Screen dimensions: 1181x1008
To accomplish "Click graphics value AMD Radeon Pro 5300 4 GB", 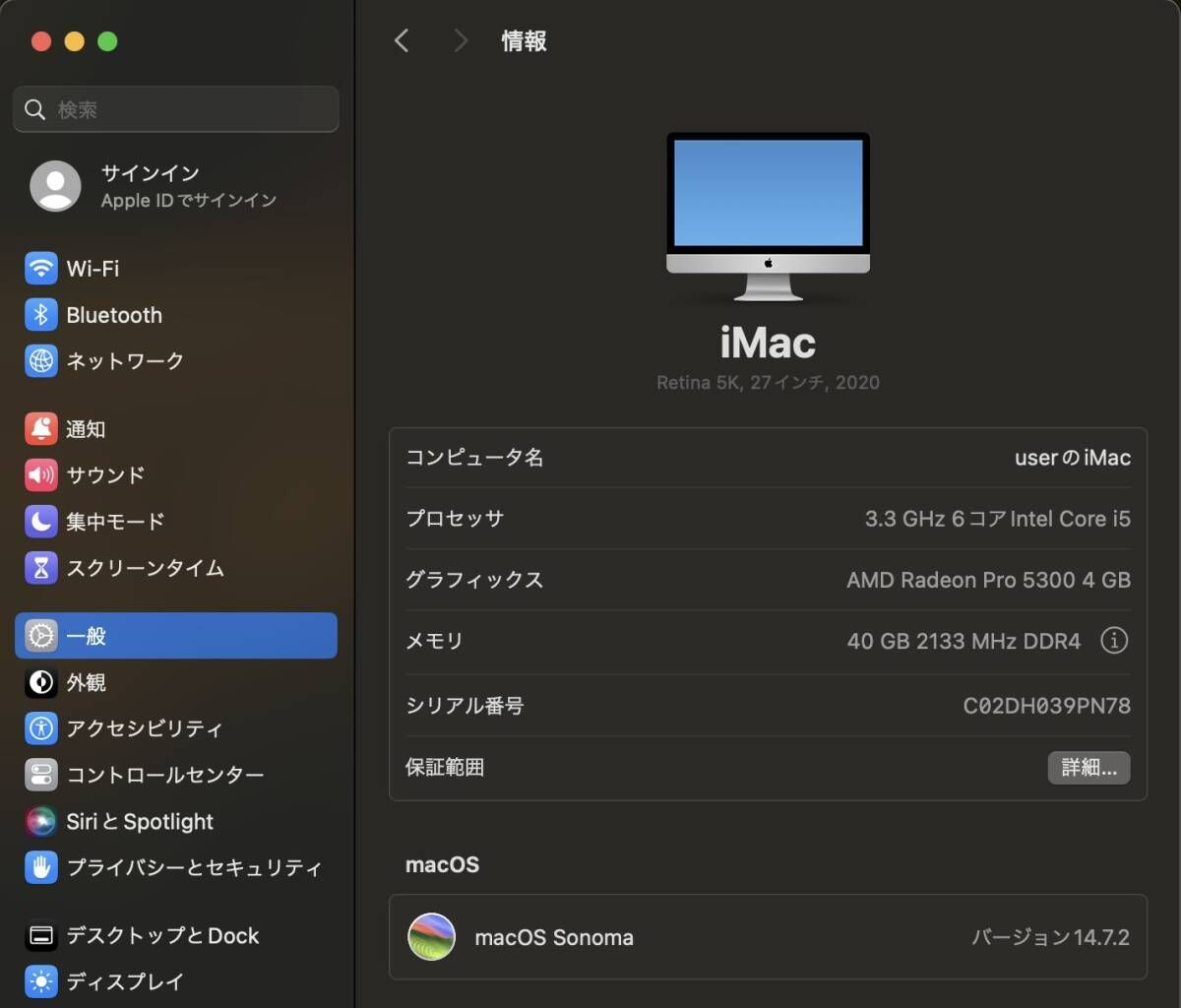I will click(989, 580).
